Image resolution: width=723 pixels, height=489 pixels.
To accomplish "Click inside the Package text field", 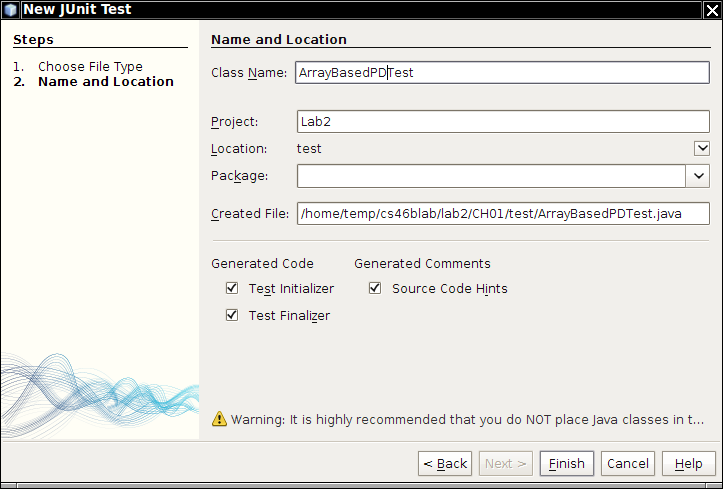I will pyautogui.click(x=490, y=176).
